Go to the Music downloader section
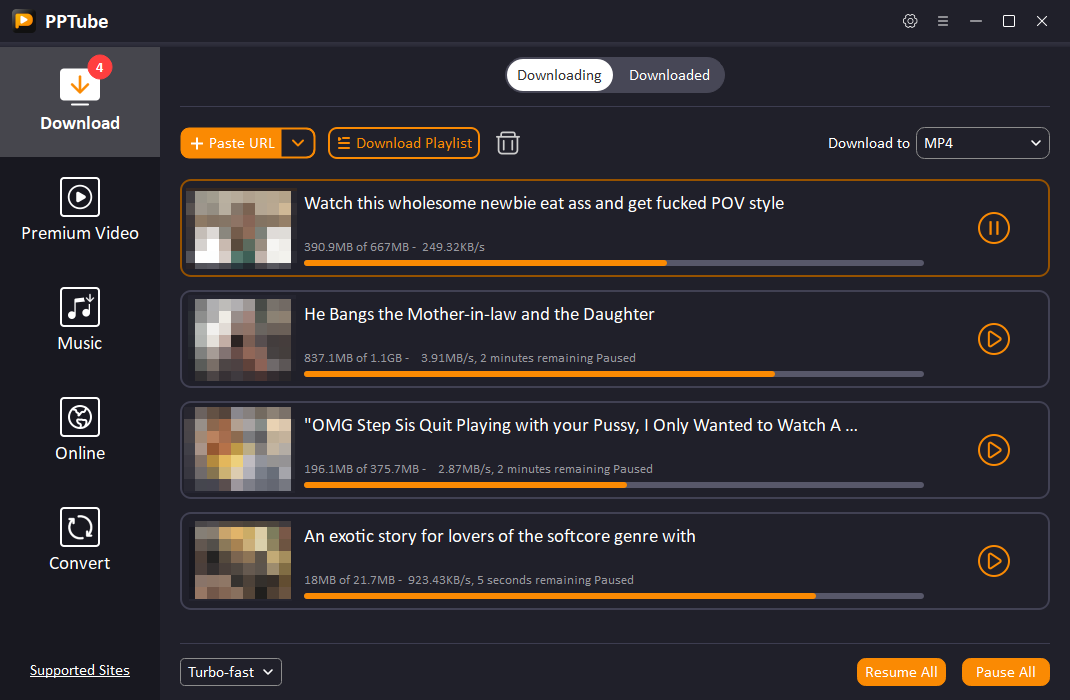The height and width of the screenshot is (700, 1070). pyautogui.click(x=80, y=318)
